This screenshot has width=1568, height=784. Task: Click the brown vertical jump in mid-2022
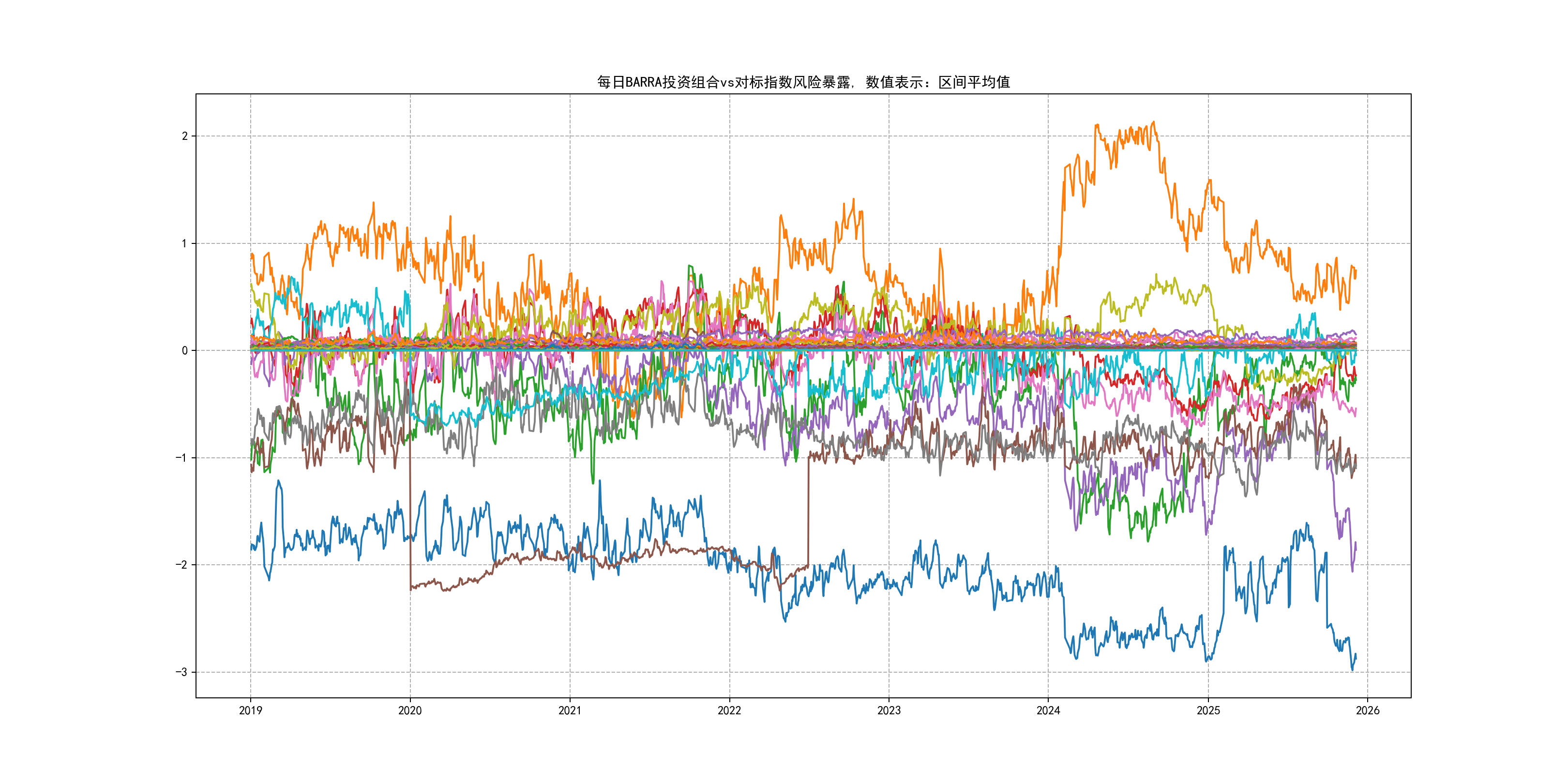pos(808,512)
